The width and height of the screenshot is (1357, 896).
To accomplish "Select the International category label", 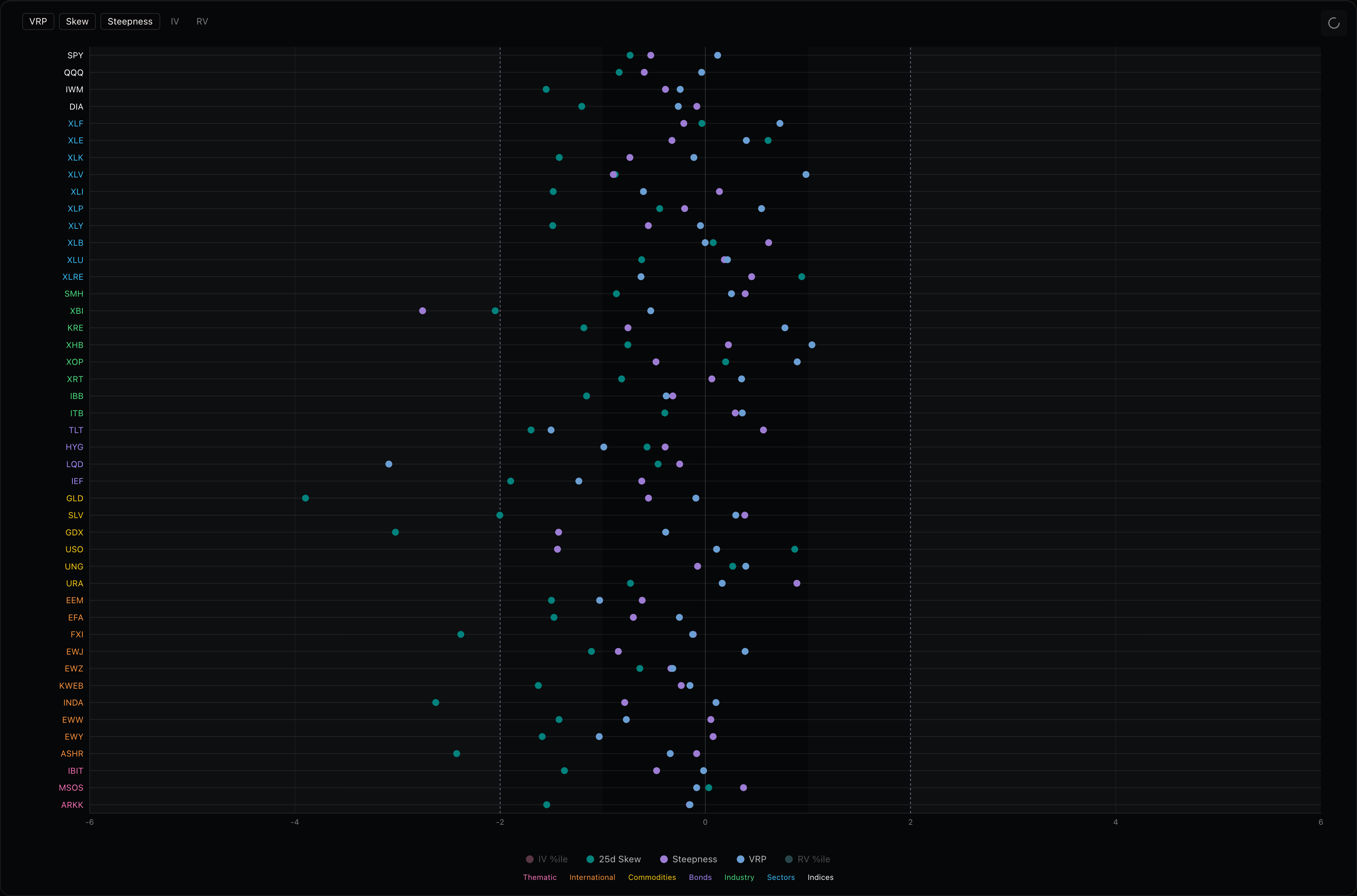I will (x=592, y=877).
